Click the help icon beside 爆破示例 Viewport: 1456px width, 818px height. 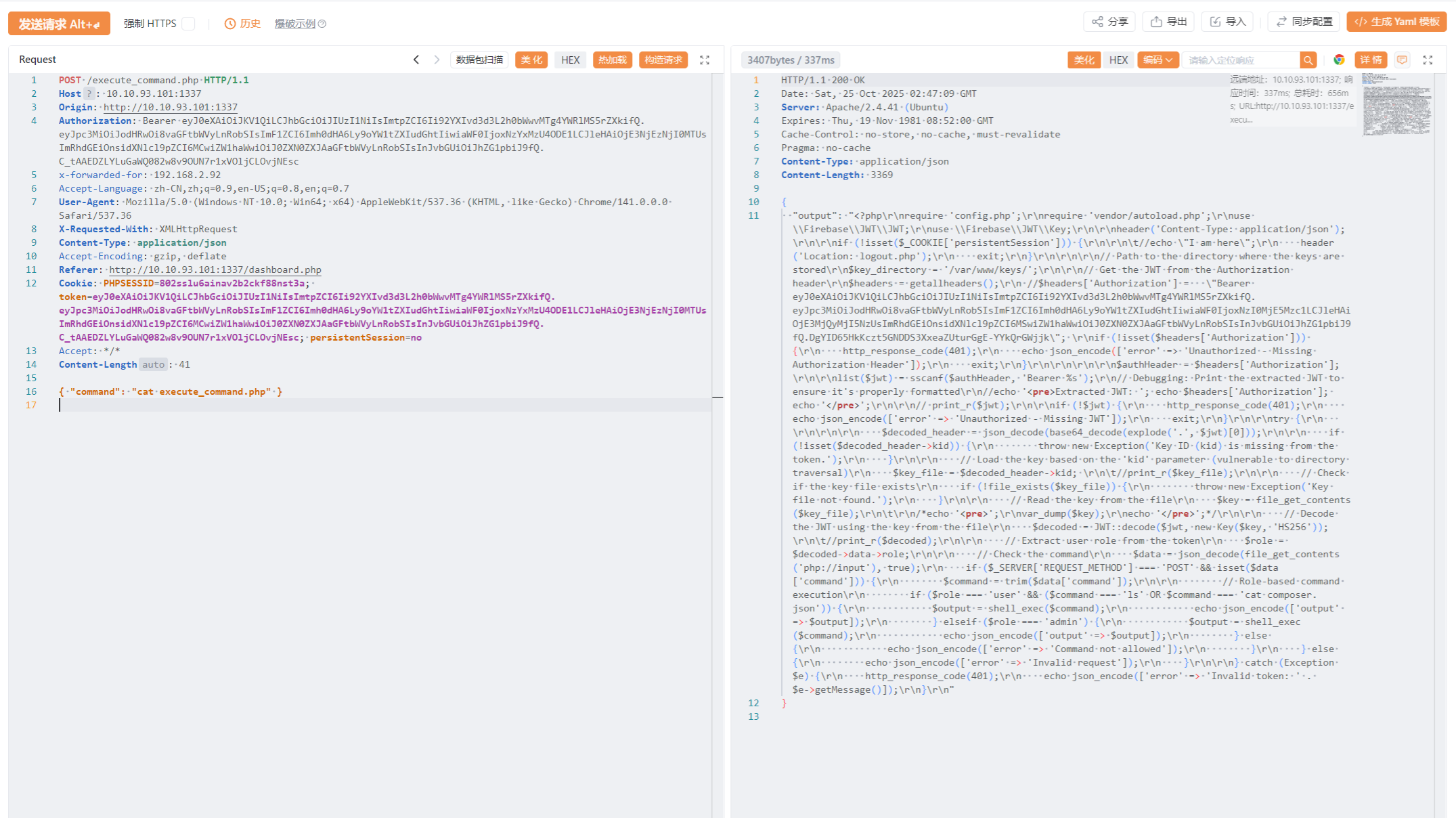322,24
